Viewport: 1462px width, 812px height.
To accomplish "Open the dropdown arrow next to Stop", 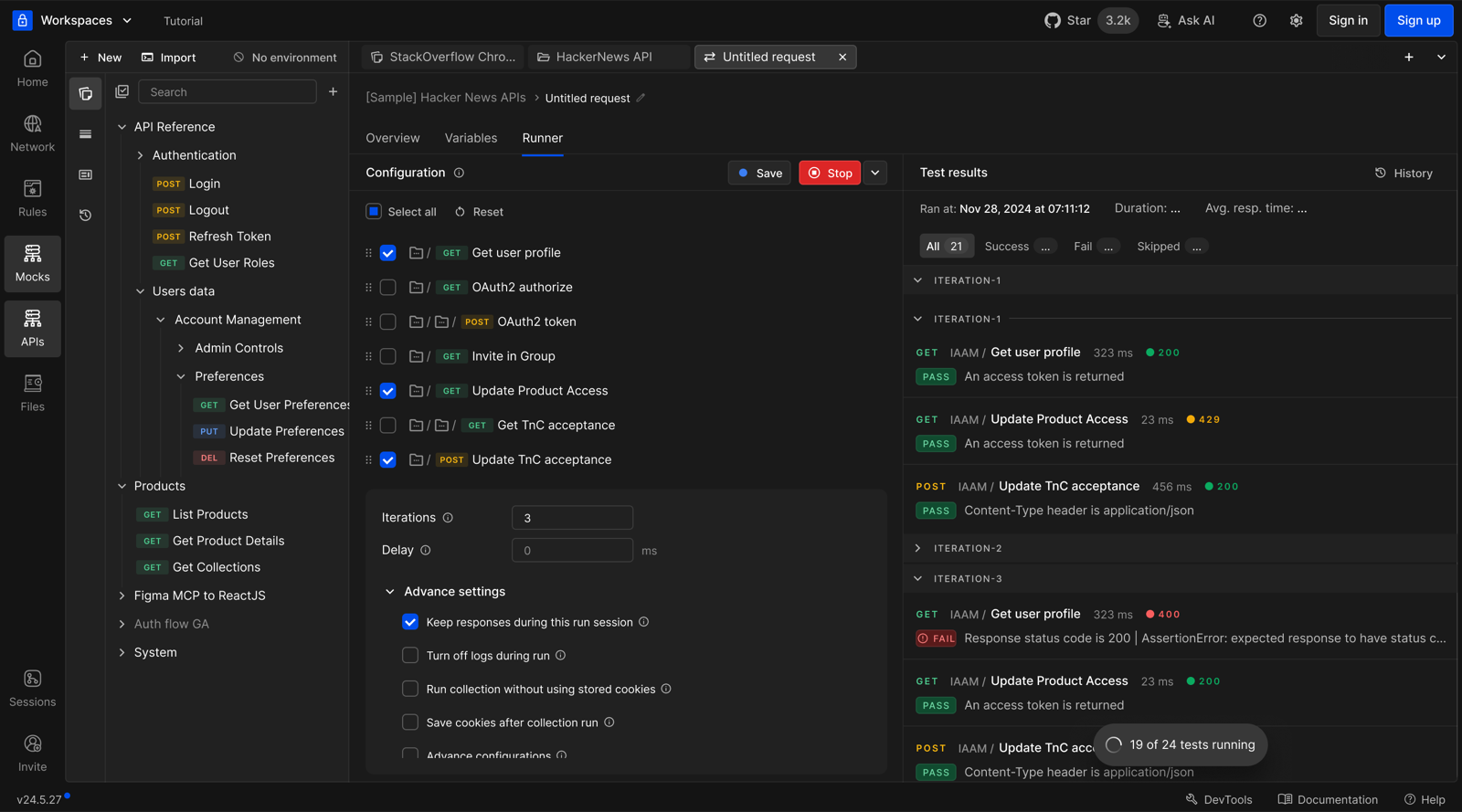I will point(875,173).
